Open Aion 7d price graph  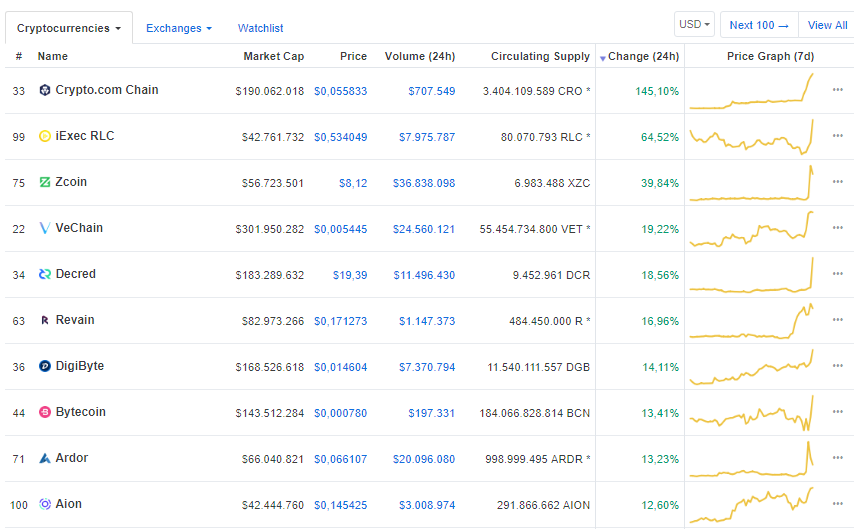pos(752,505)
